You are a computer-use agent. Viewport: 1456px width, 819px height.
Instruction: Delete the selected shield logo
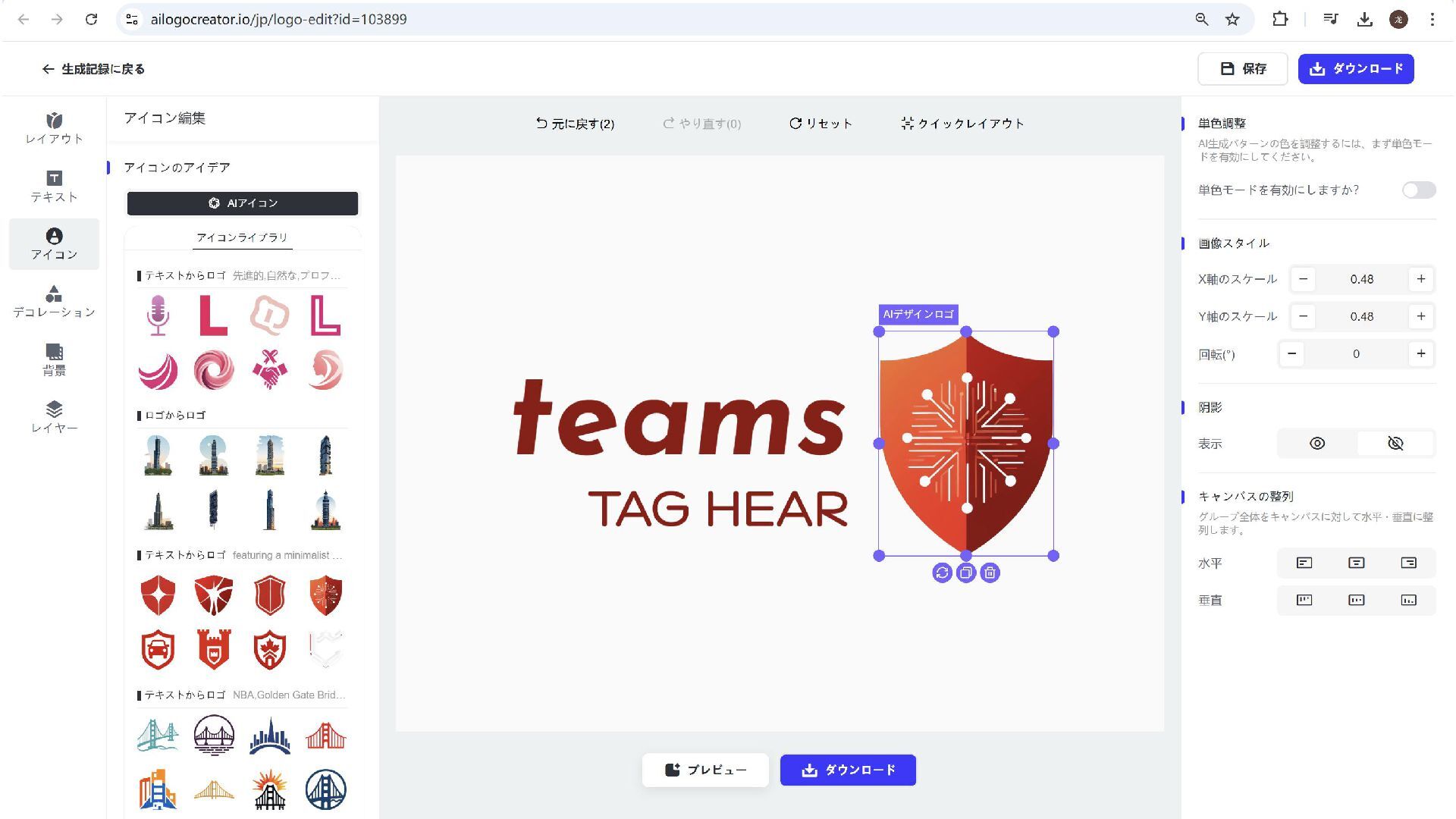point(990,573)
